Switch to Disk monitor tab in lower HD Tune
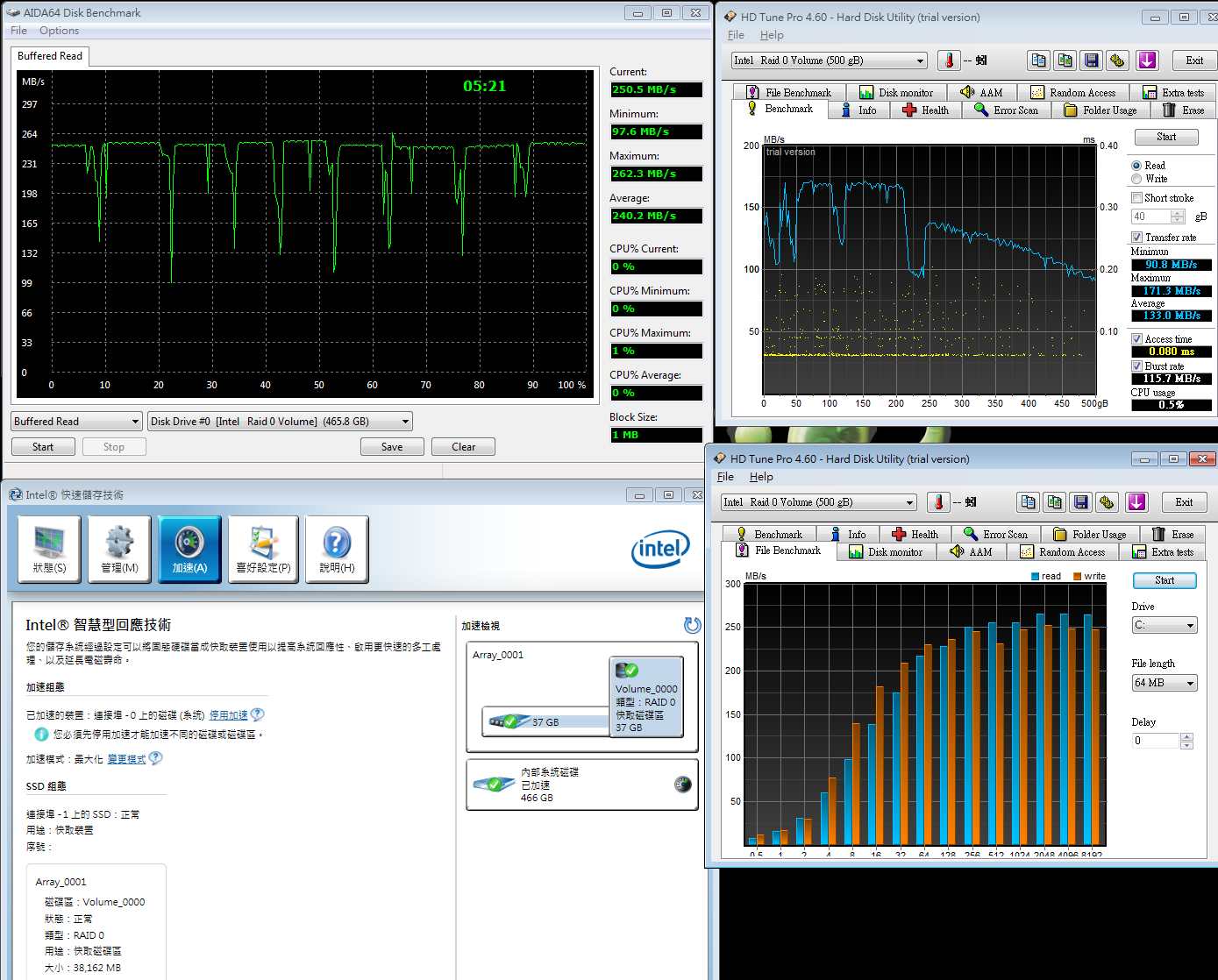The image size is (1218, 980). coord(886,551)
